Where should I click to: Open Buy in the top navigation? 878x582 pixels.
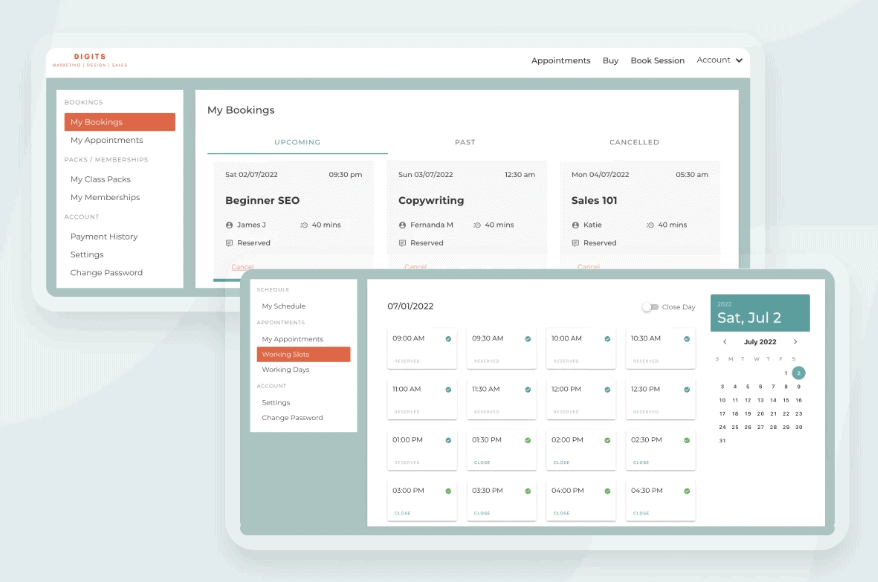(610, 60)
